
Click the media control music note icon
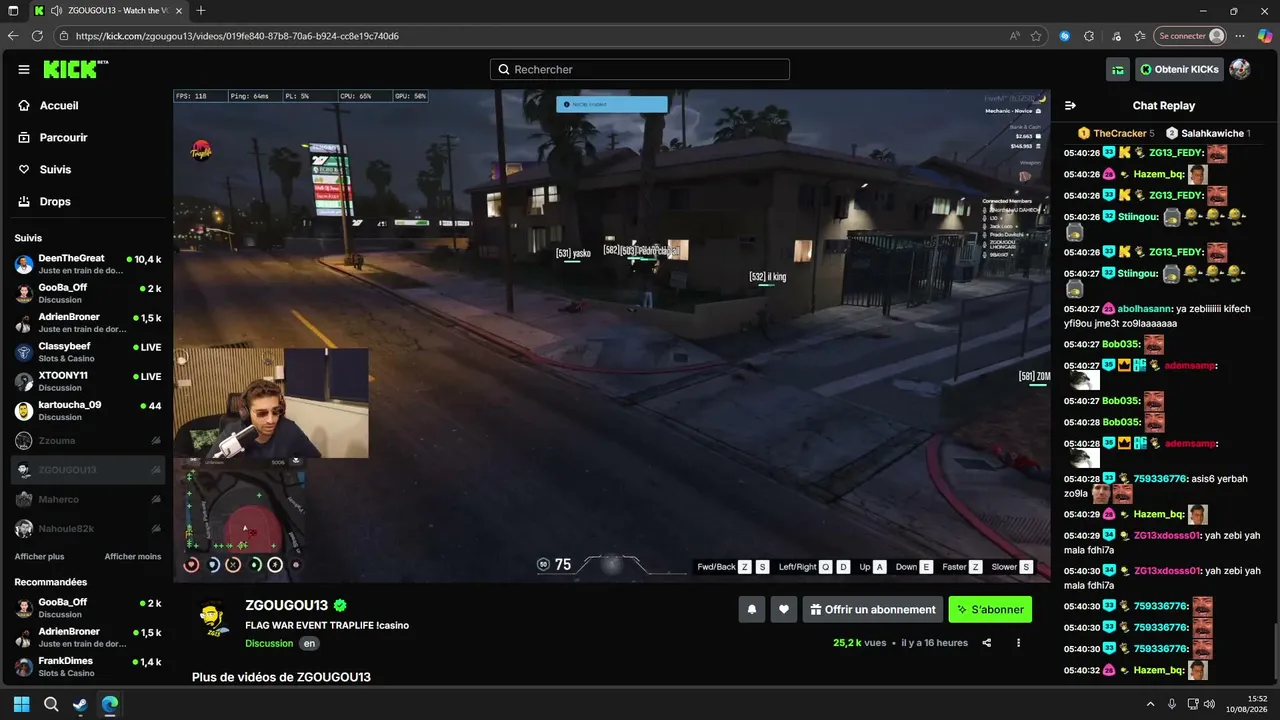pyautogui.click(x=1116, y=36)
